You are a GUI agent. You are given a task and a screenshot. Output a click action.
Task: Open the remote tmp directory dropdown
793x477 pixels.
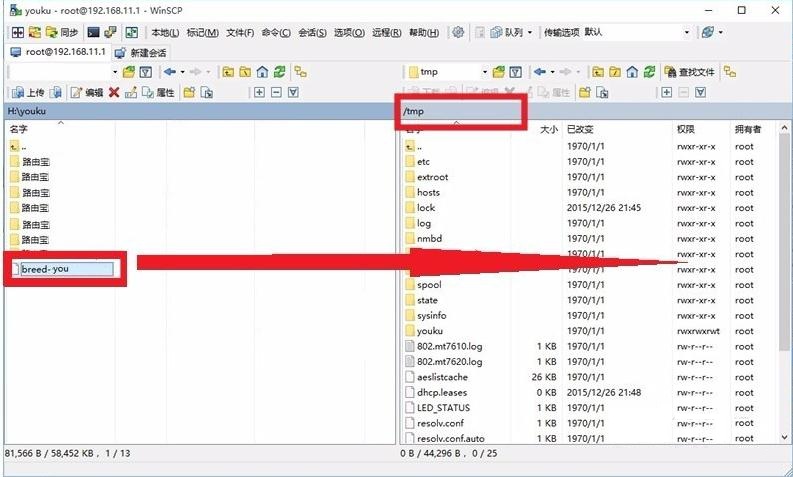pyautogui.click(x=485, y=72)
